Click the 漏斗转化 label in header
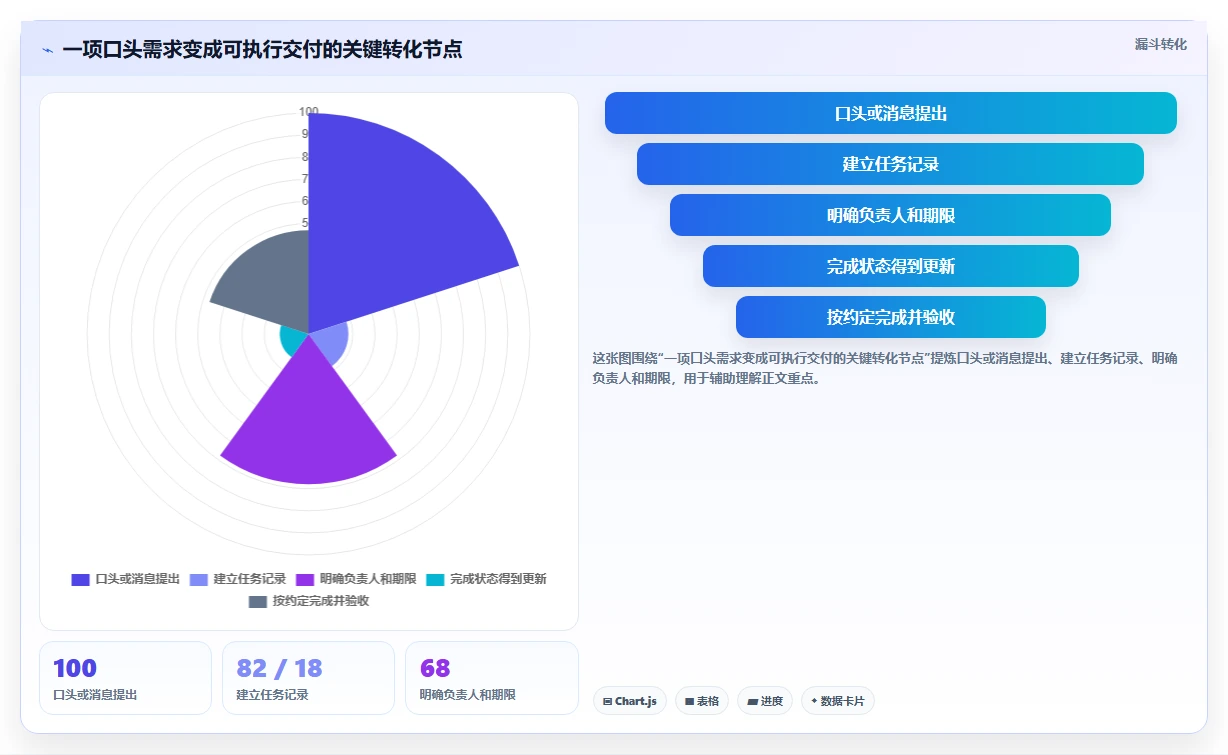This screenshot has height=755, width=1228. 1160,44
